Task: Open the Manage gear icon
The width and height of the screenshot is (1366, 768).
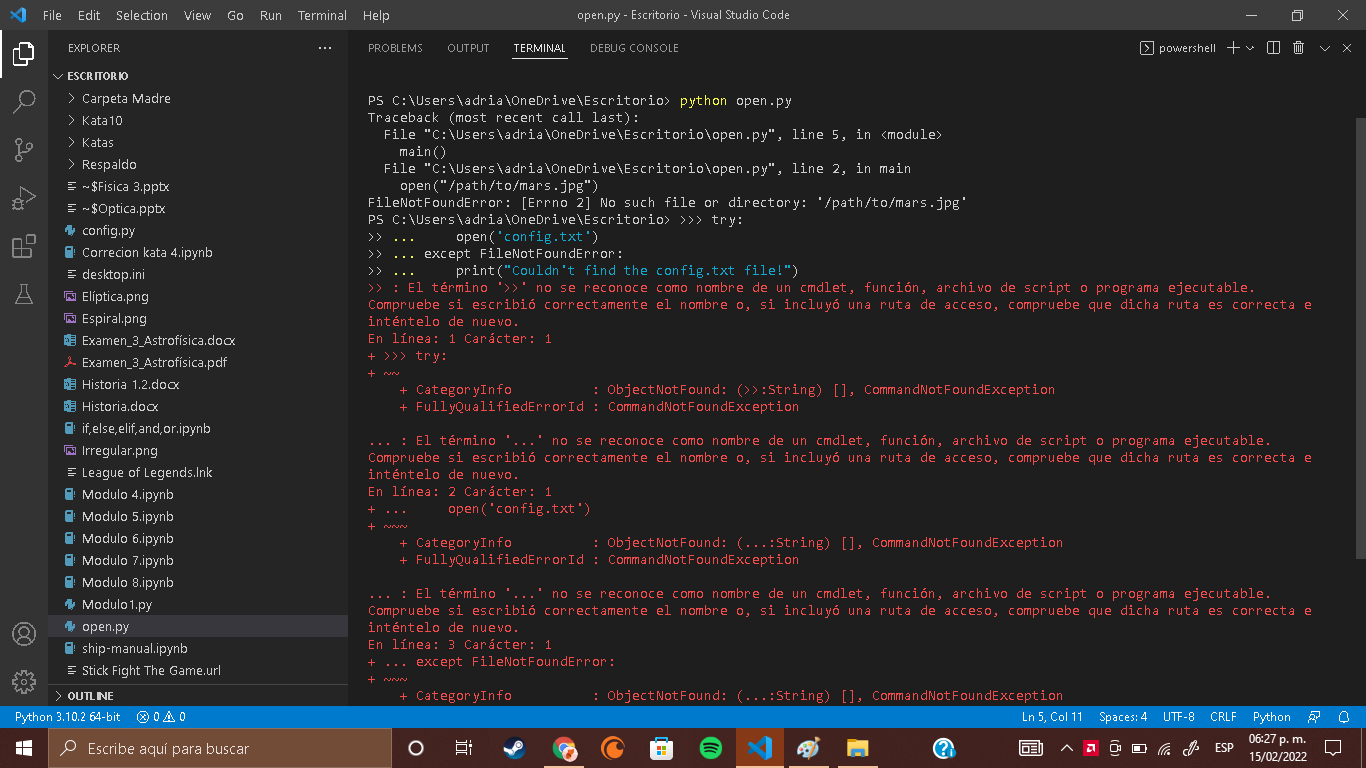Action: click(x=24, y=682)
